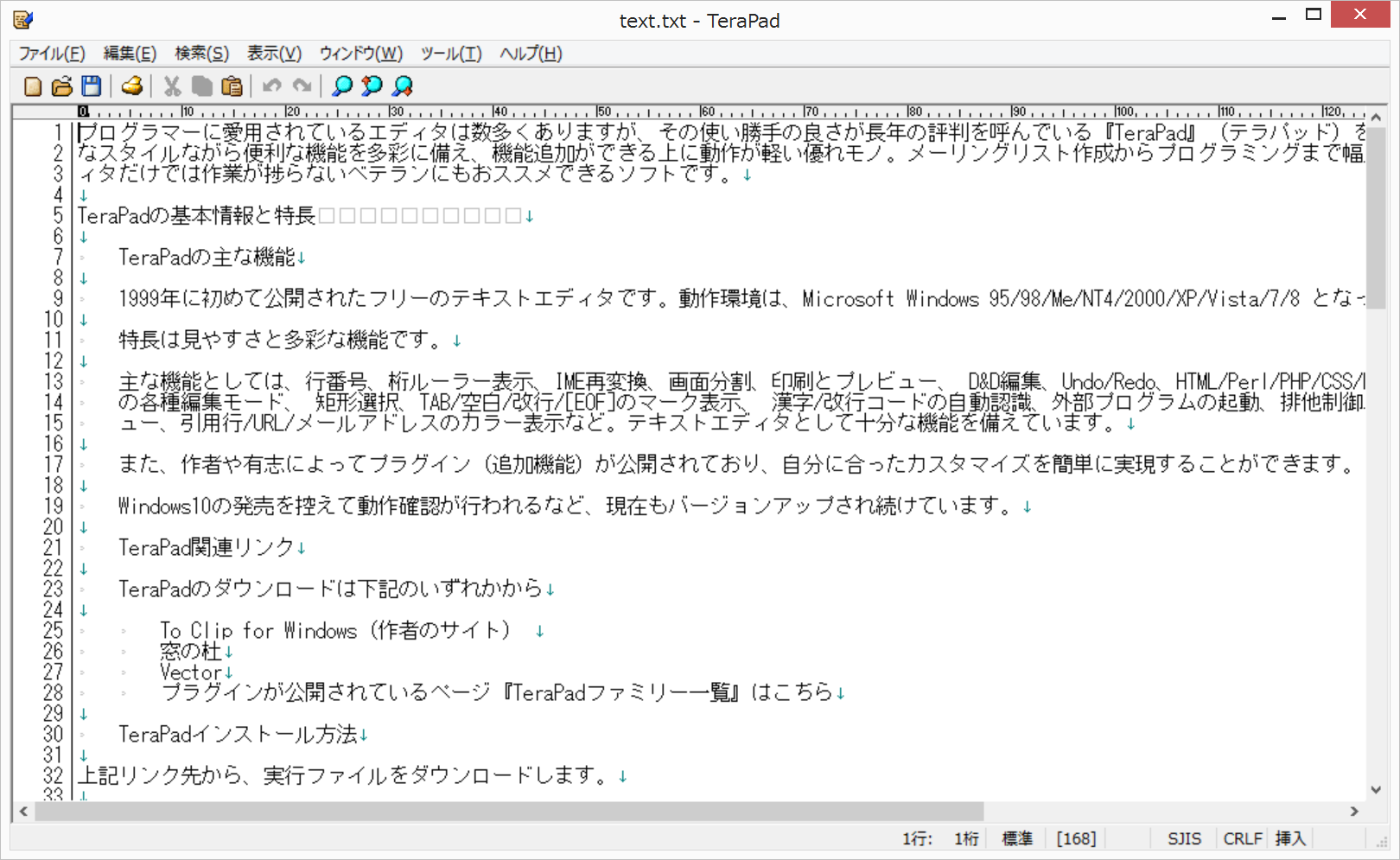Image resolution: width=1400 pixels, height=860 pixels.
Task: Click the Print toolbar icon
Action: coord(131,86)
